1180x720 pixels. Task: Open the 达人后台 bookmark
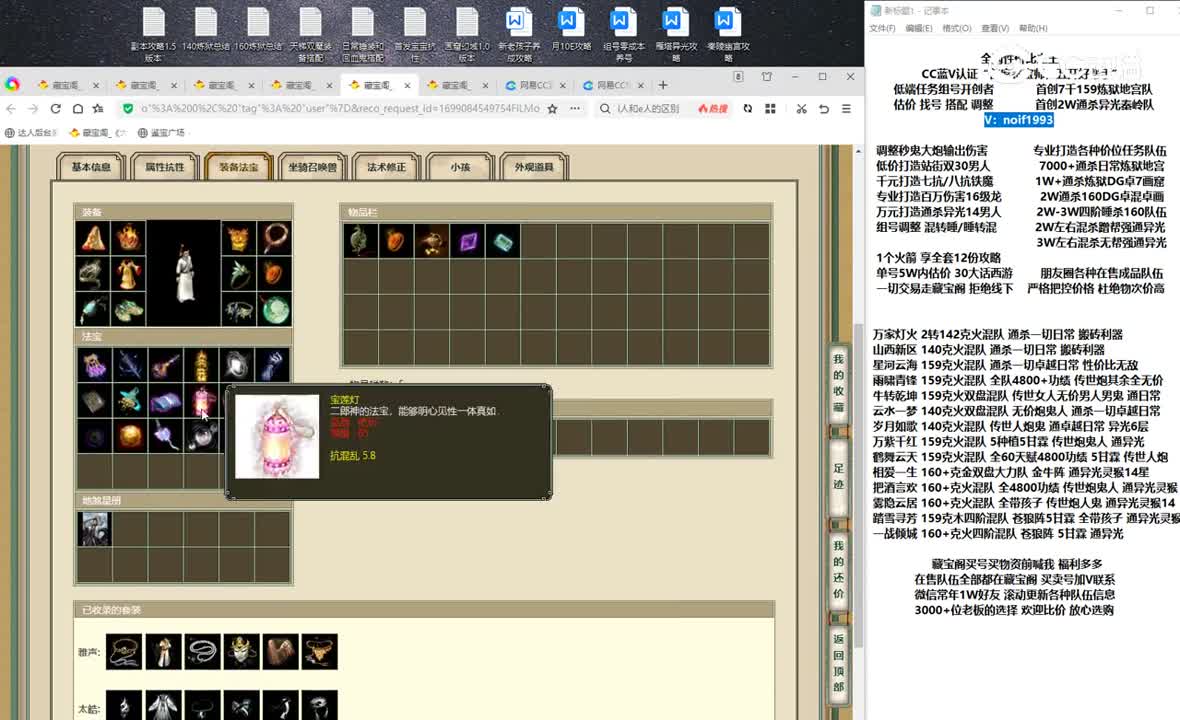coord(30,132)
